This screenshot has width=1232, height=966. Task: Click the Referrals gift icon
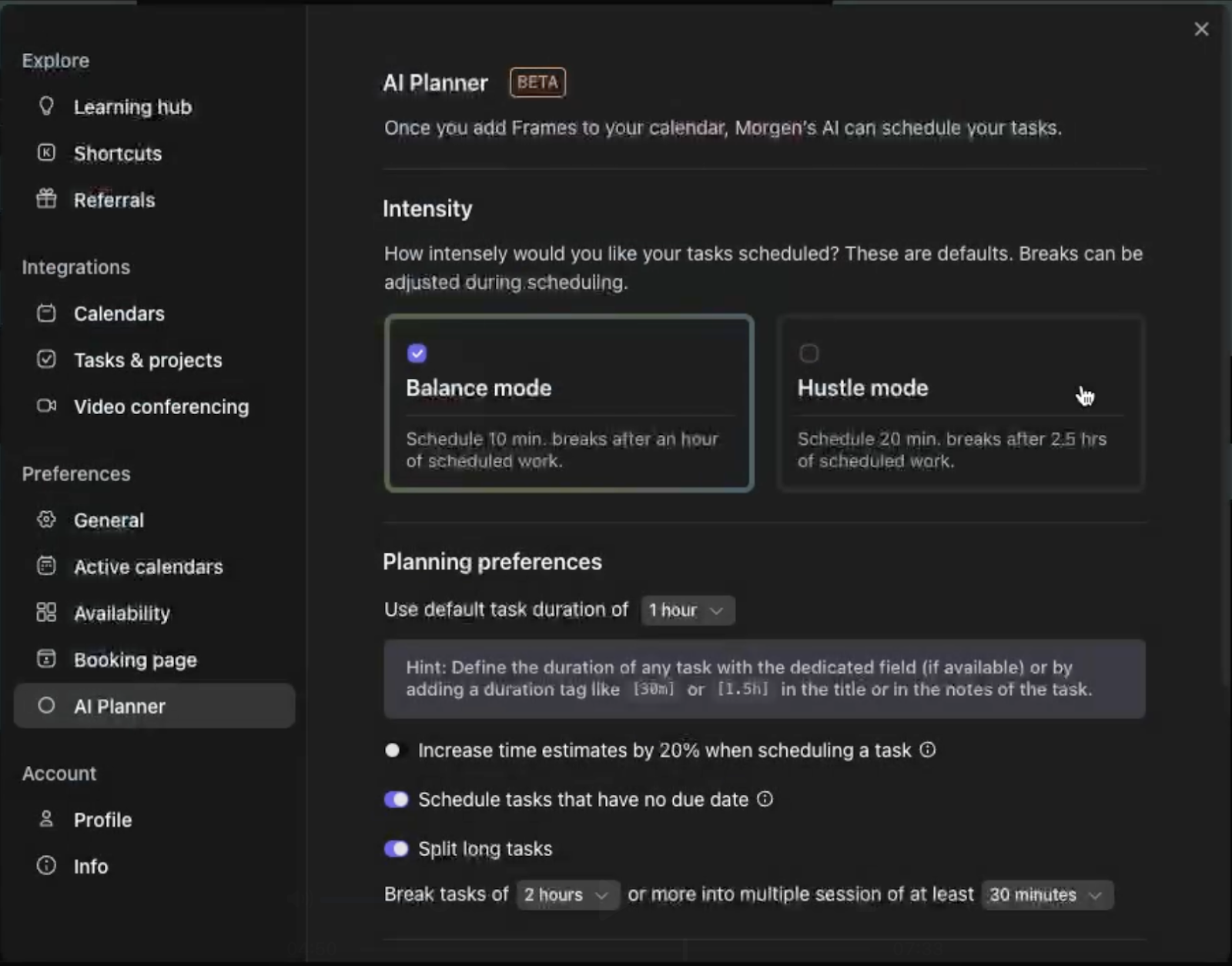[46, 199]
